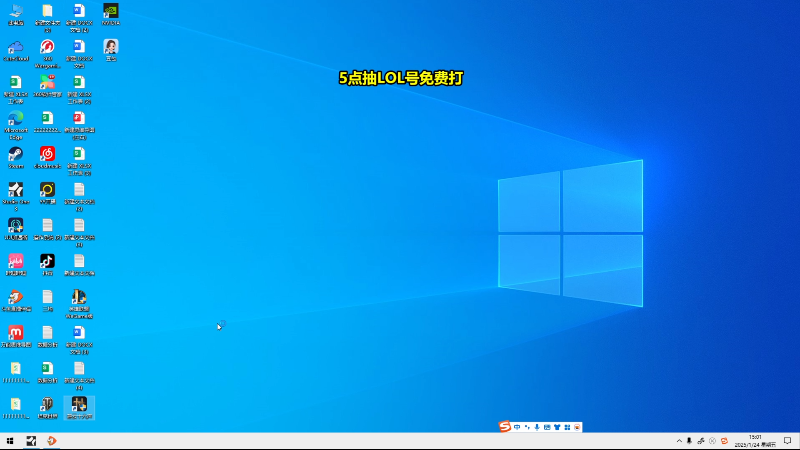800x450 pixels.
Task: Open the Douyin (TikTok) shortcut
Action: (x=47, y=264)
